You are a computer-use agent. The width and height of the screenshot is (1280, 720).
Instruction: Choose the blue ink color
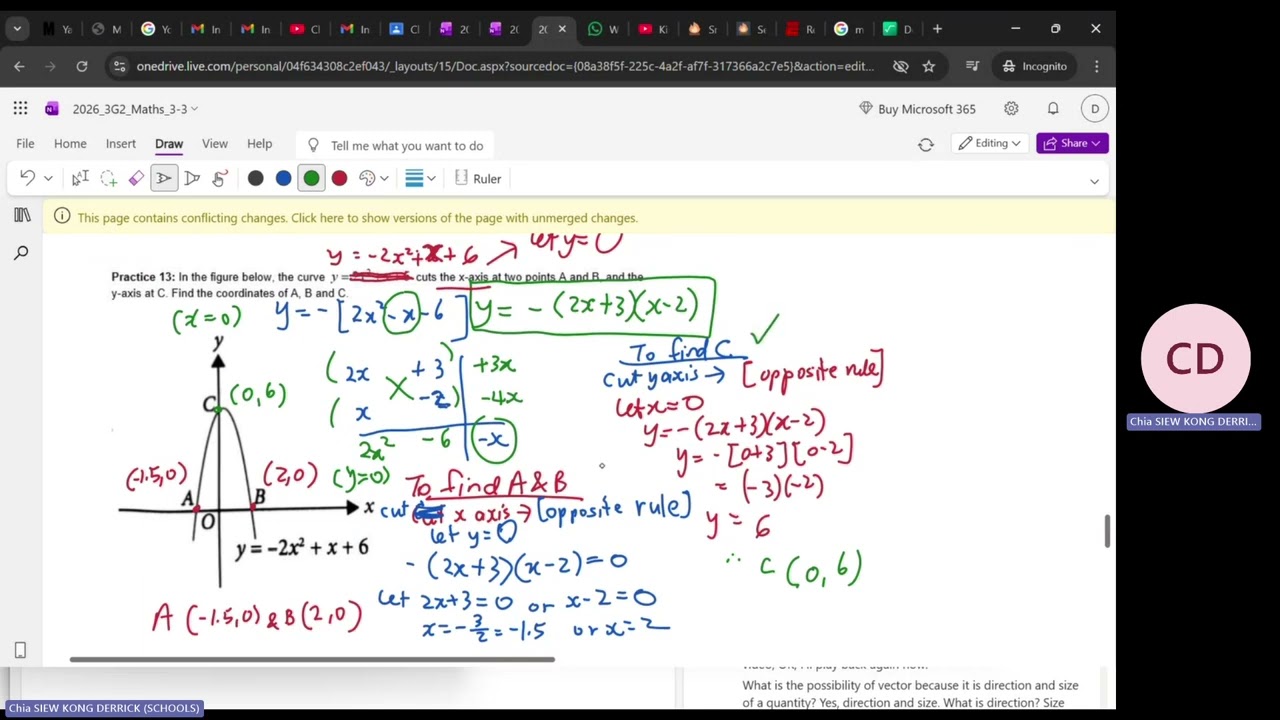[x=284, y=178]
